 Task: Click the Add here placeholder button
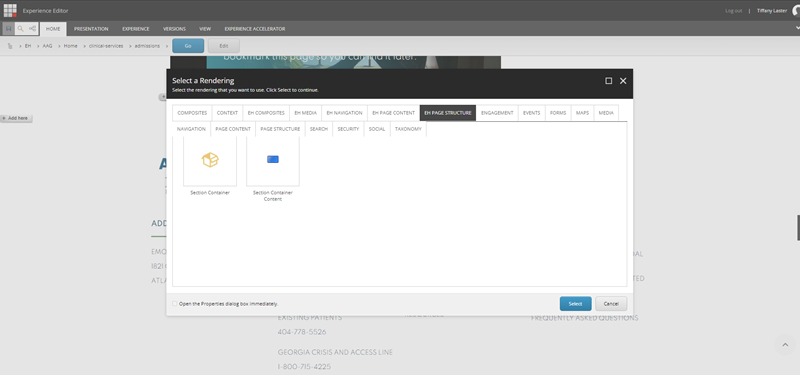[16, 118]
